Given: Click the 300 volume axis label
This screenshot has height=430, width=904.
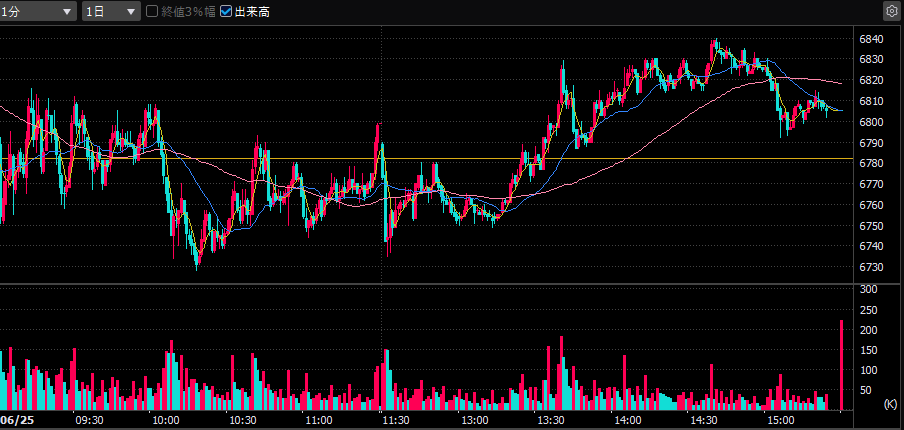Looking at the screenshot, I should pyautogui.click(x=869, y=289).
